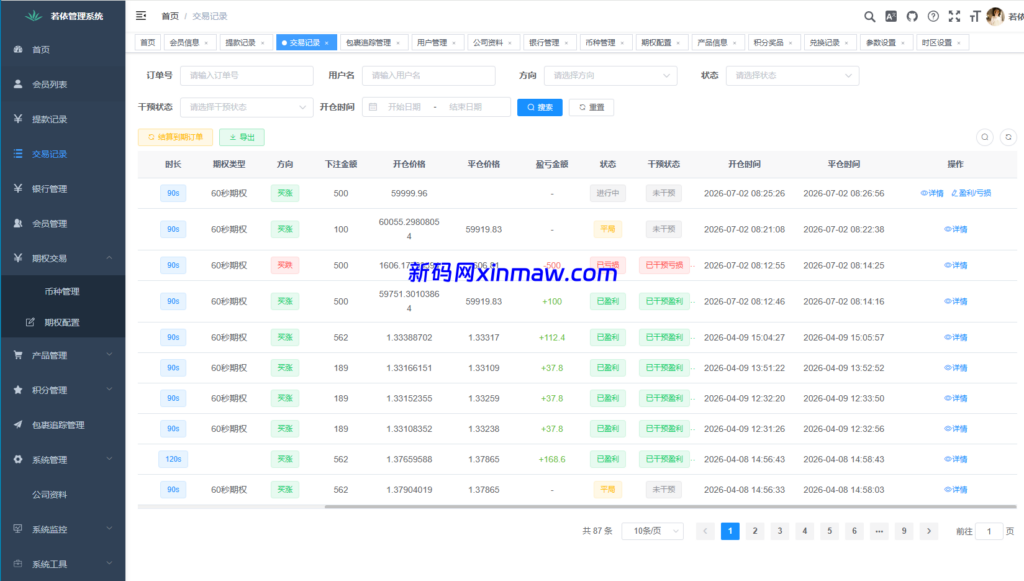1024x581 pixels.
Task: Click 系统工具 toolbox icon in sidebar
Action: (x=18, y=564)
